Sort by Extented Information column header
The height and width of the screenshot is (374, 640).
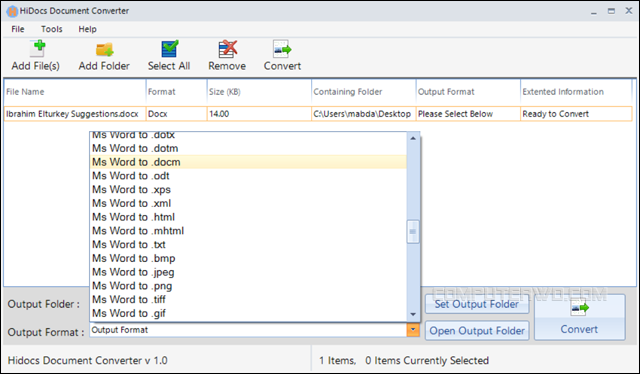click(x=576, y=92)
